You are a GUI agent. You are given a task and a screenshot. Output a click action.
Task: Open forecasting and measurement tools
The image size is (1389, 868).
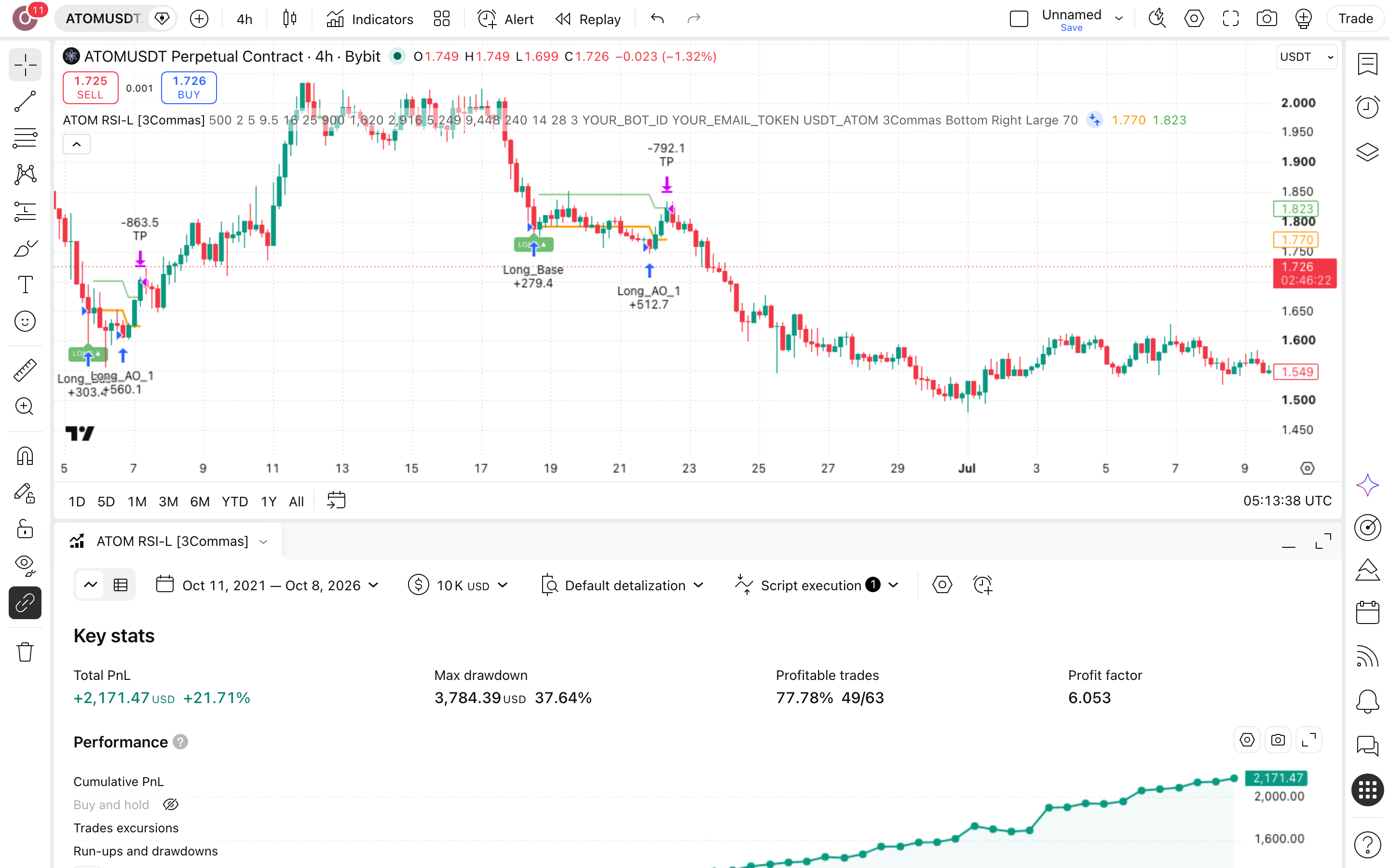[x=25, y=211]
